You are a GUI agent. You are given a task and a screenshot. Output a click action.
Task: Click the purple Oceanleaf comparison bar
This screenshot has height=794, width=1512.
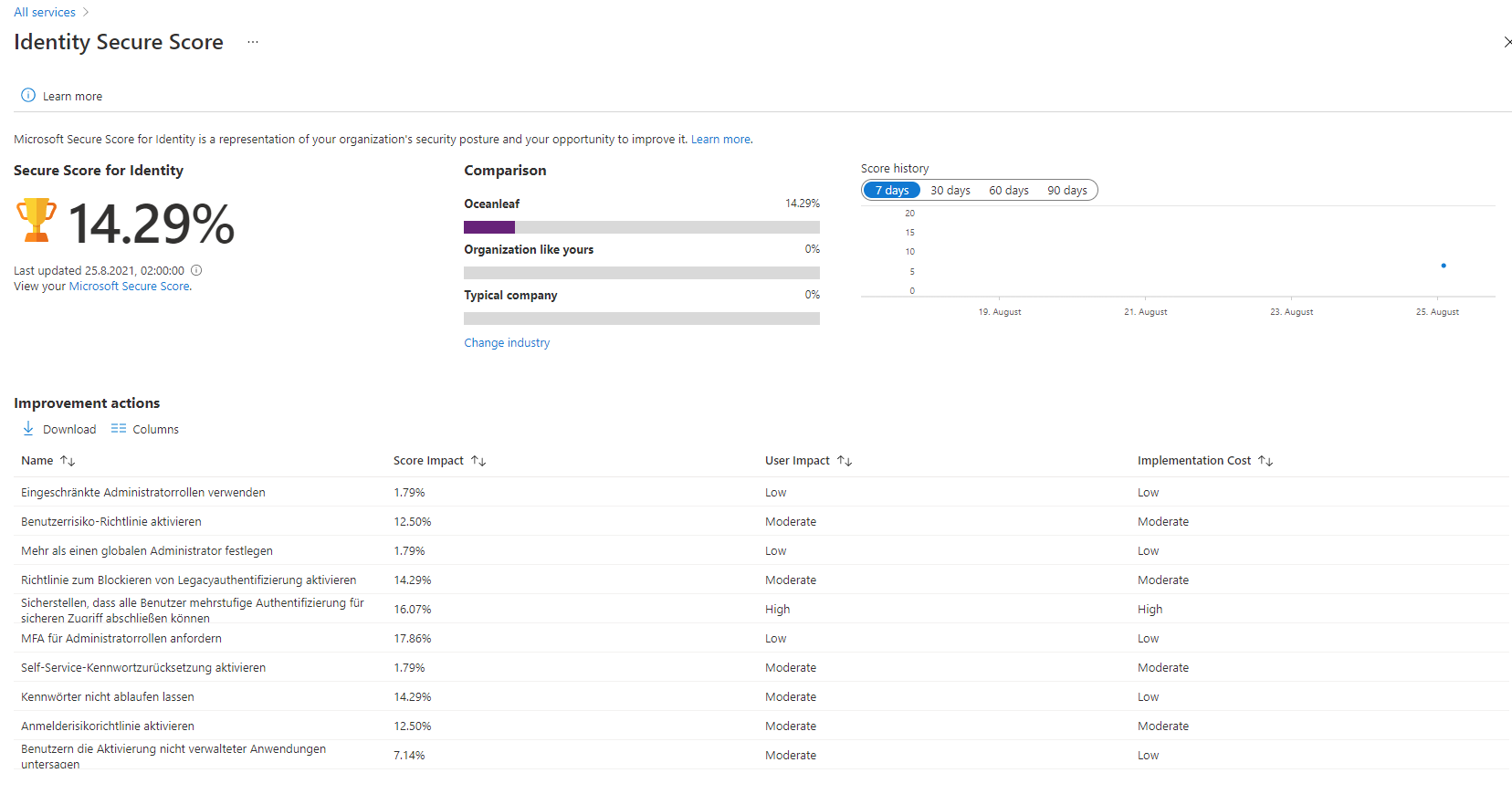click(x=489, y=227)
